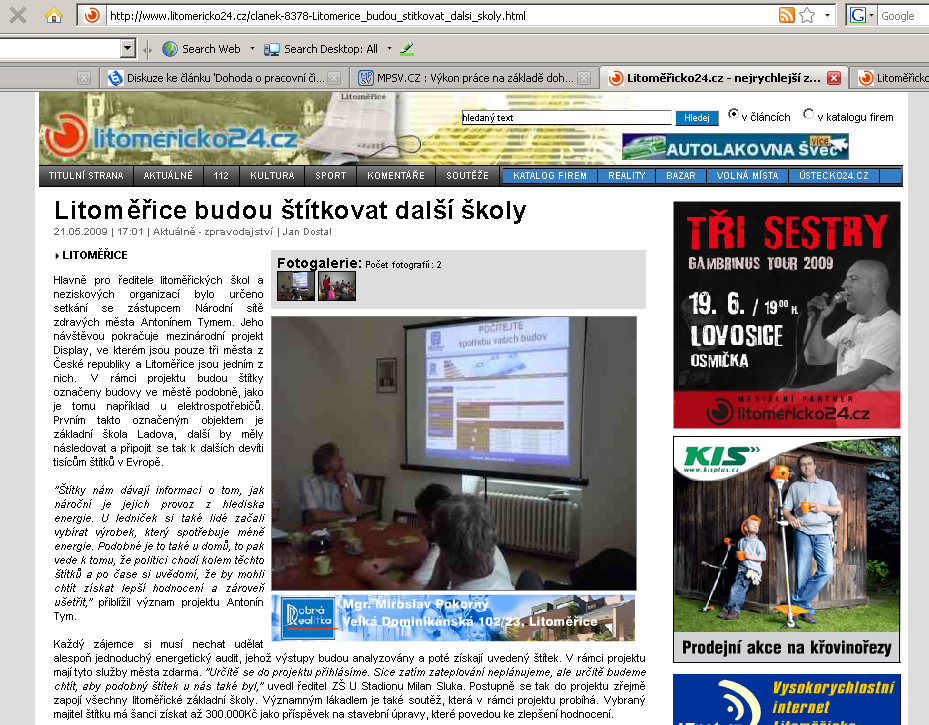Open the 'Vysokorychlostní internet' ad

click(787, 700)
